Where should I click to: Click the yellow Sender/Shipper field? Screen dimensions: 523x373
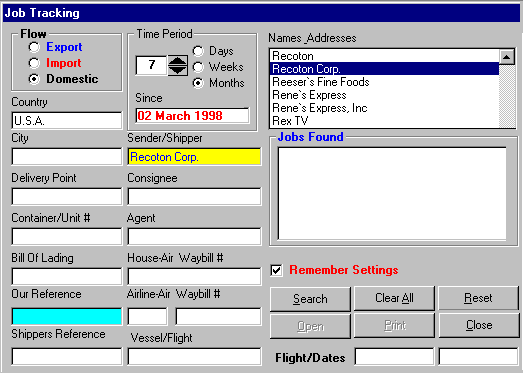coord(194,156)
